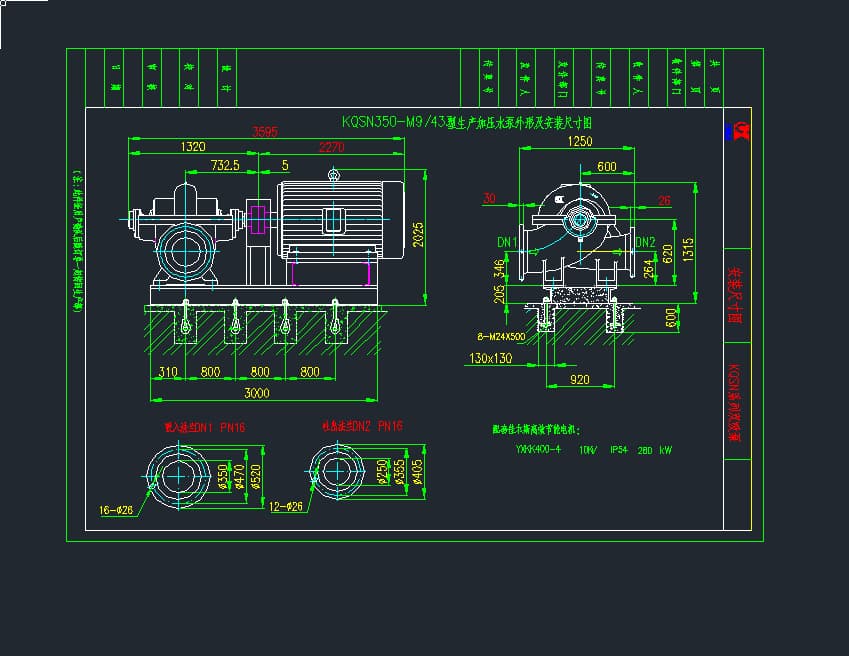Click the pump shaft center in front view
Image resolution: width=849 pixels, height=656 pixels.
tap(578, 218)
